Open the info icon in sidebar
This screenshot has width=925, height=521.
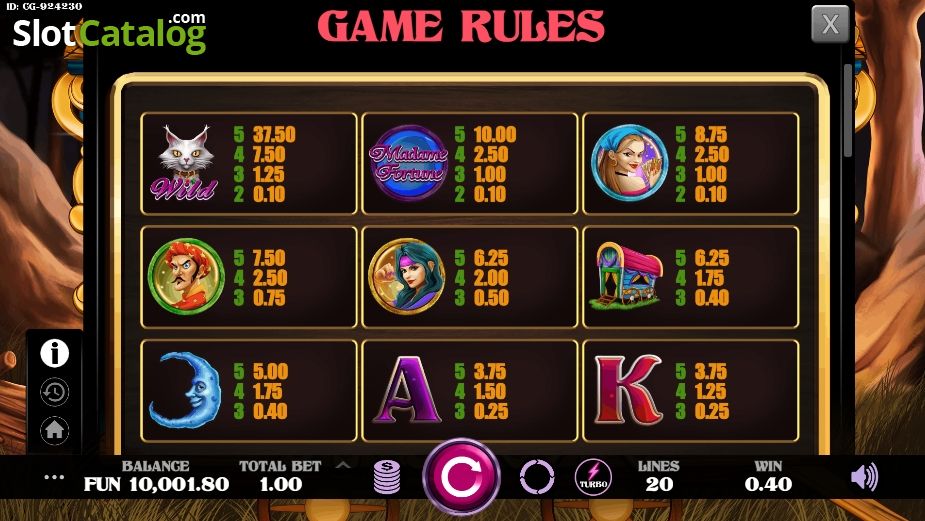[54, 353]
